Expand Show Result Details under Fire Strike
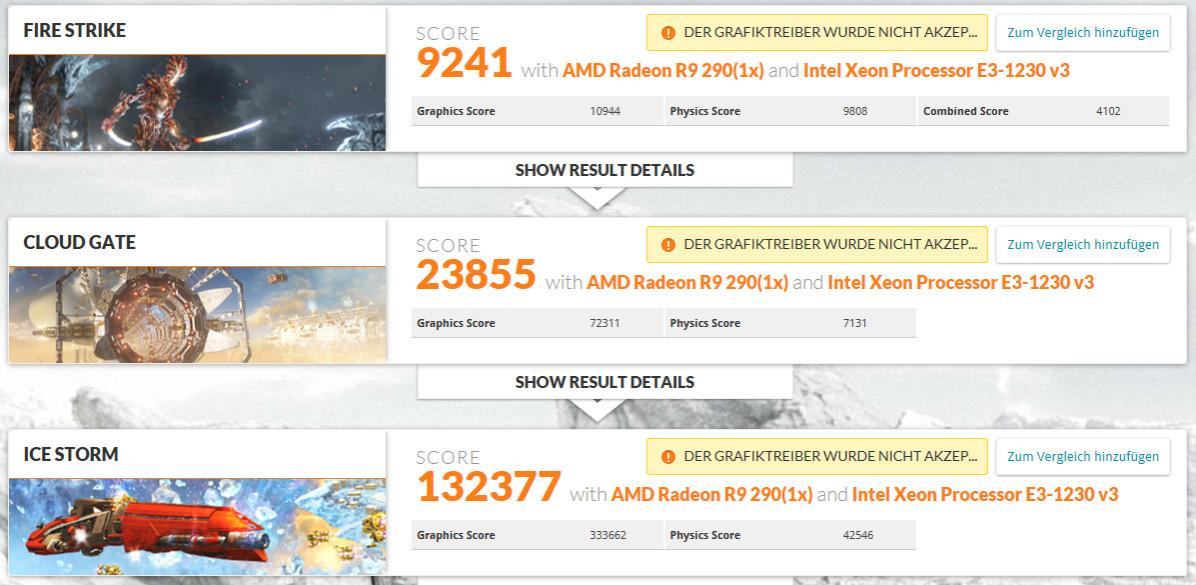 [x=605, y=170]
